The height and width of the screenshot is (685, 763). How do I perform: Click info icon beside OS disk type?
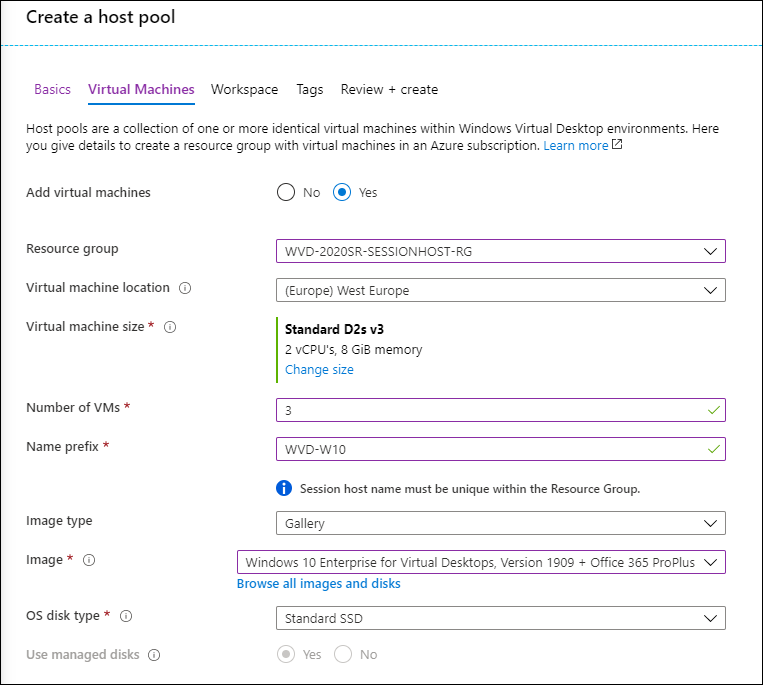click(126, 616)
